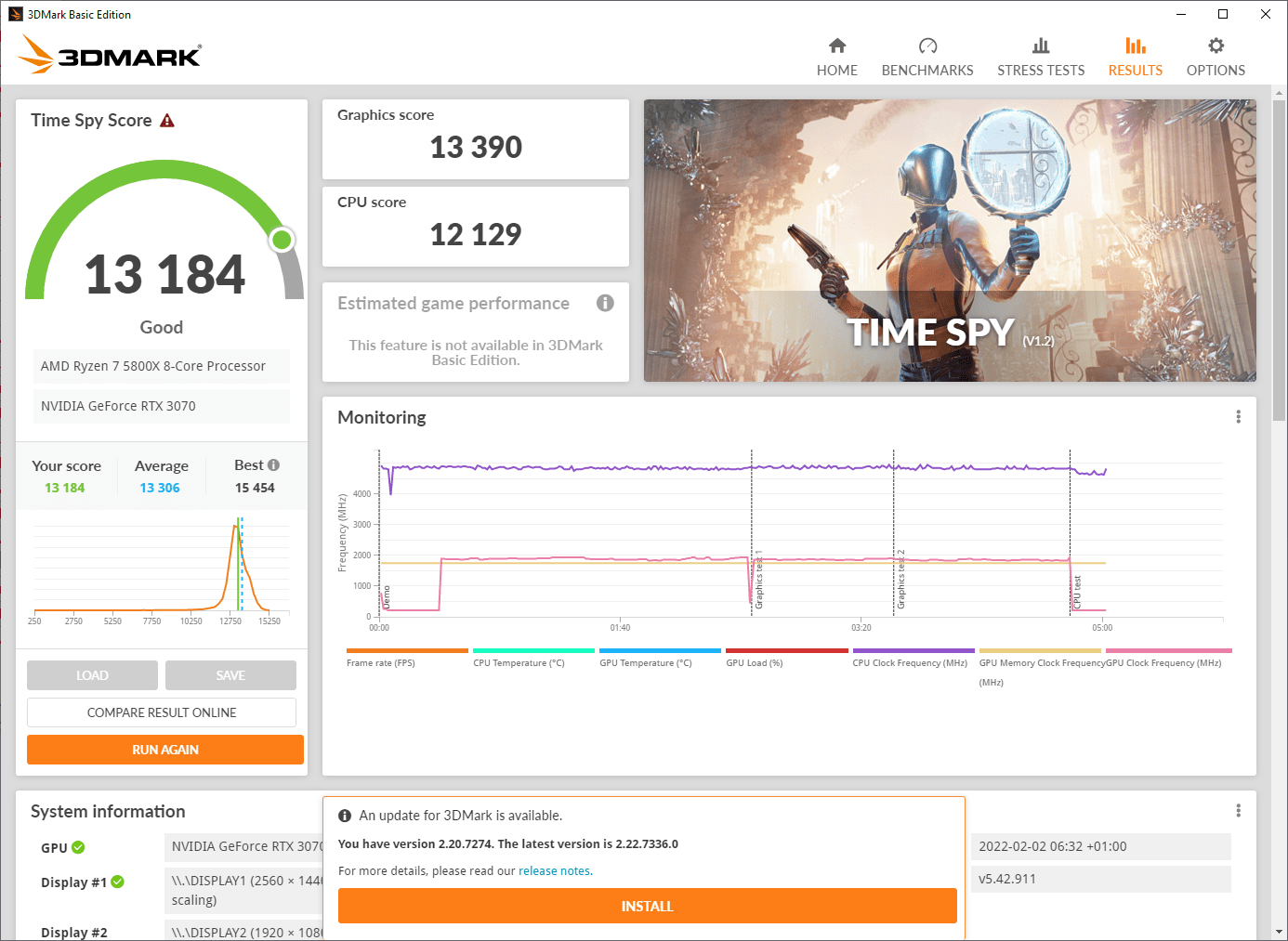Click the Display #1 resolution value
This screenshot has width=1288, height=941.
[244, 890]
